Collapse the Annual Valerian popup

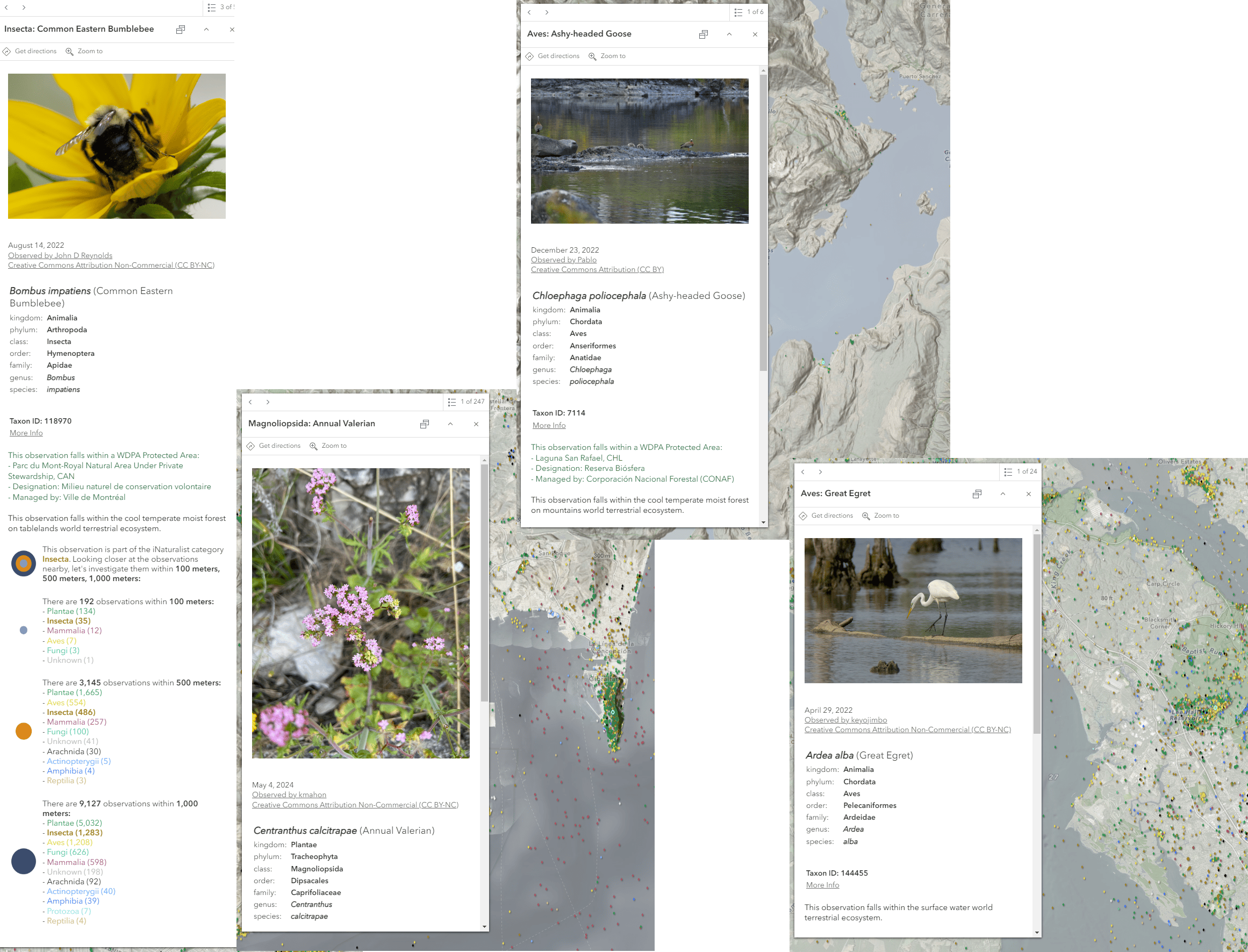(450, 425)
